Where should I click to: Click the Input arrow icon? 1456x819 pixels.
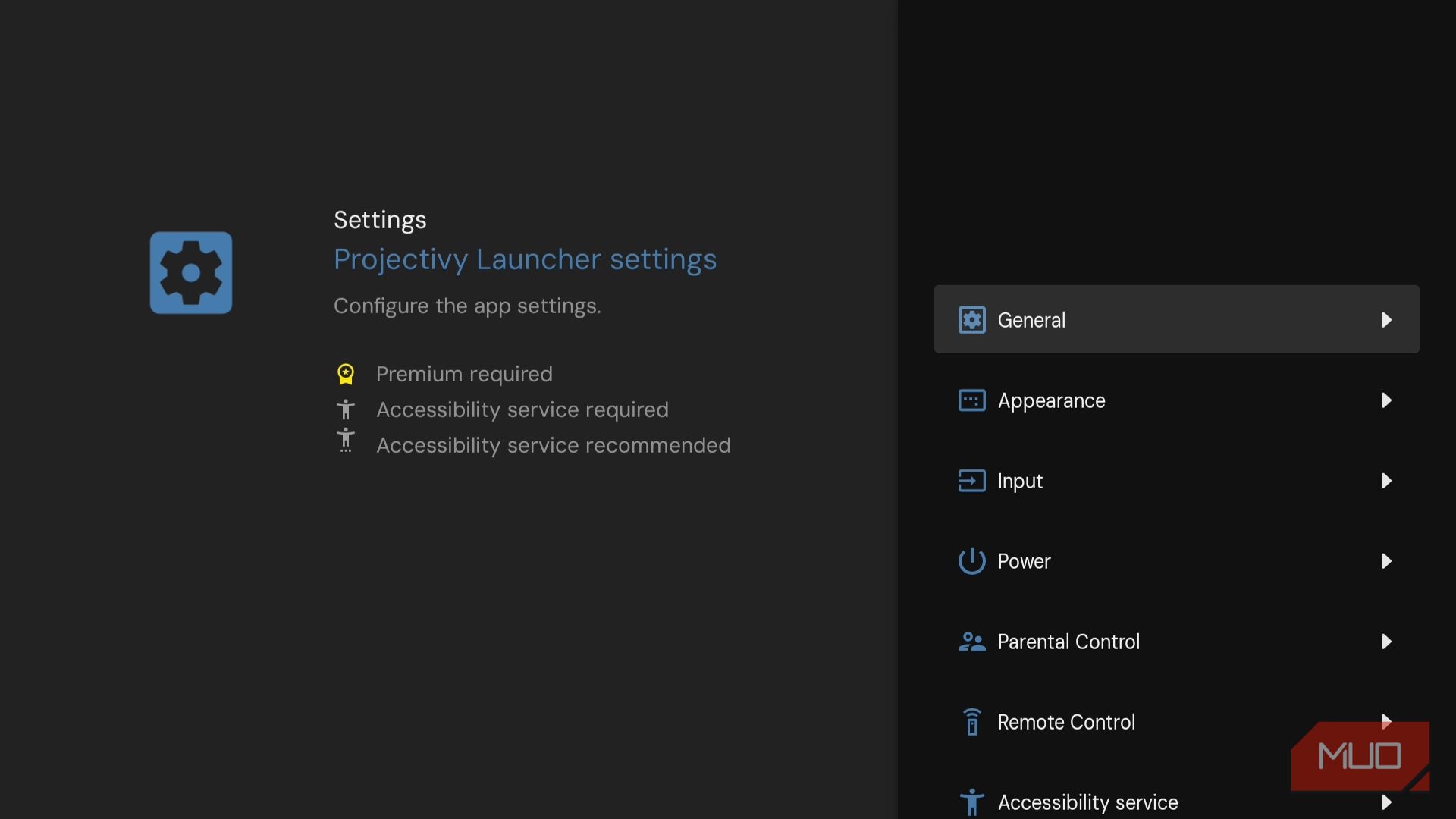pyautogui.click(x=971, y=481)
